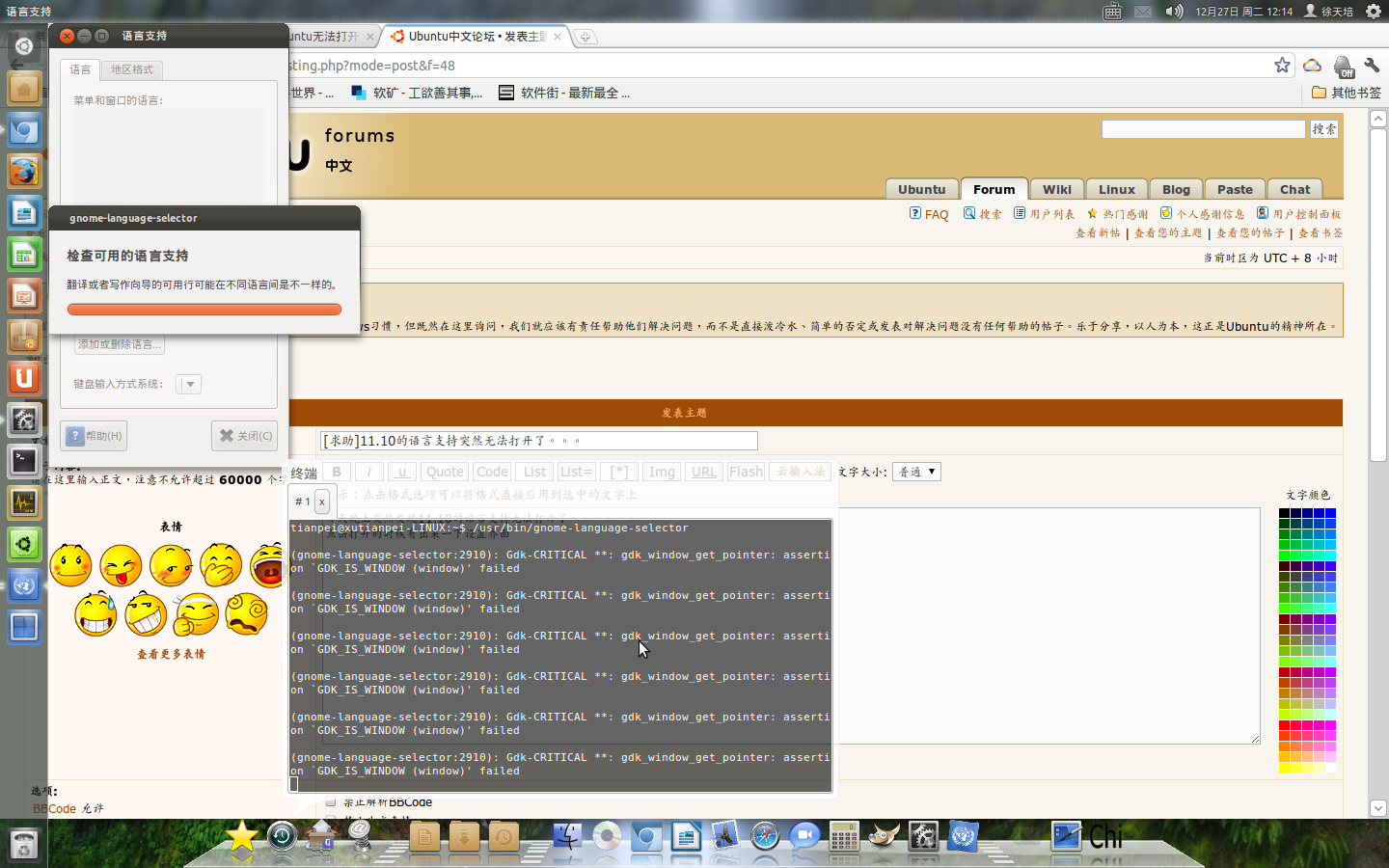Open the Paste navigation tab
The height and width of the screenshot is (868, 1389).
point(1235,189)
